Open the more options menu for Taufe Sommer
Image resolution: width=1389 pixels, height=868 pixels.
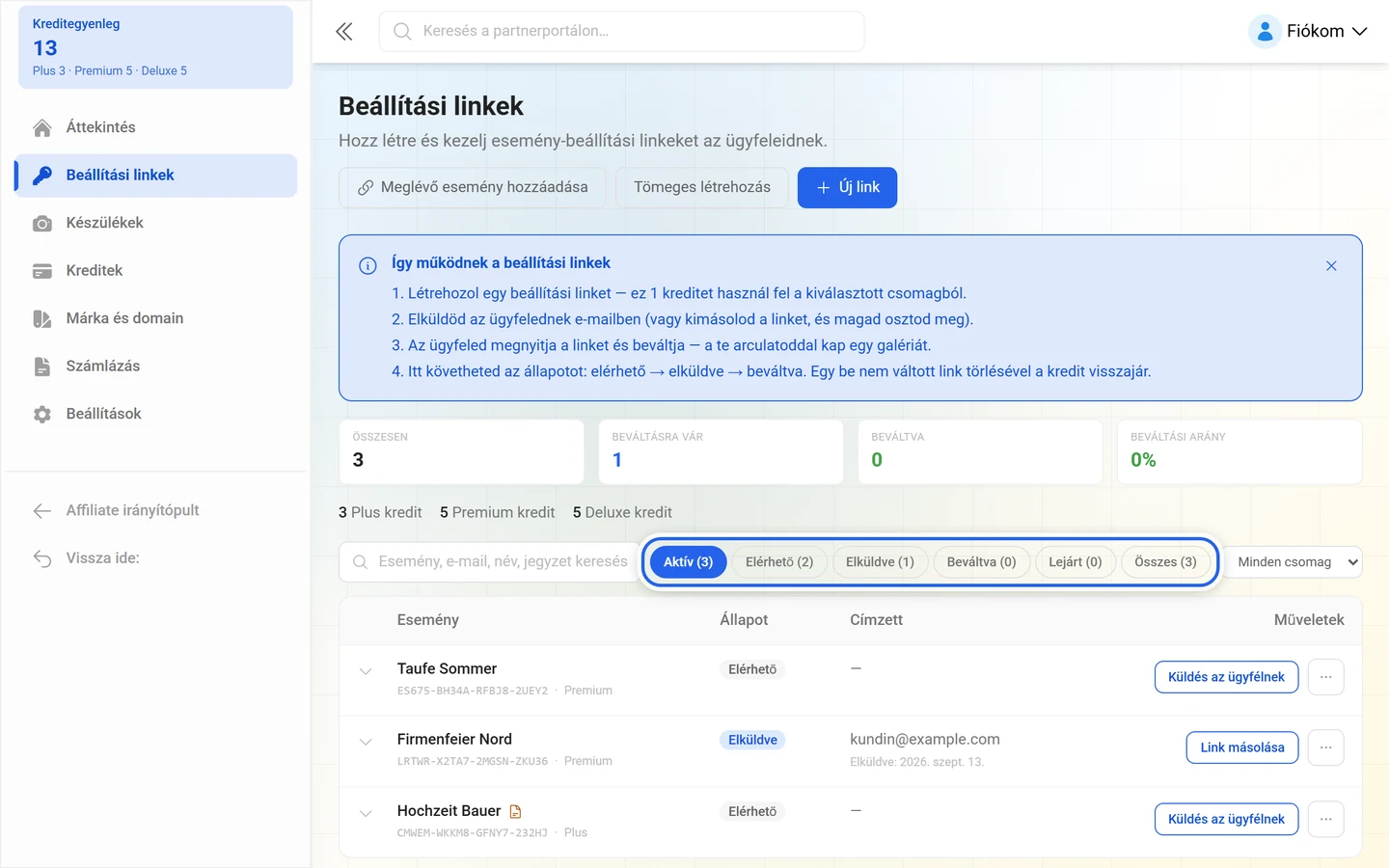pyautogui.click(x=1326, y=677)
